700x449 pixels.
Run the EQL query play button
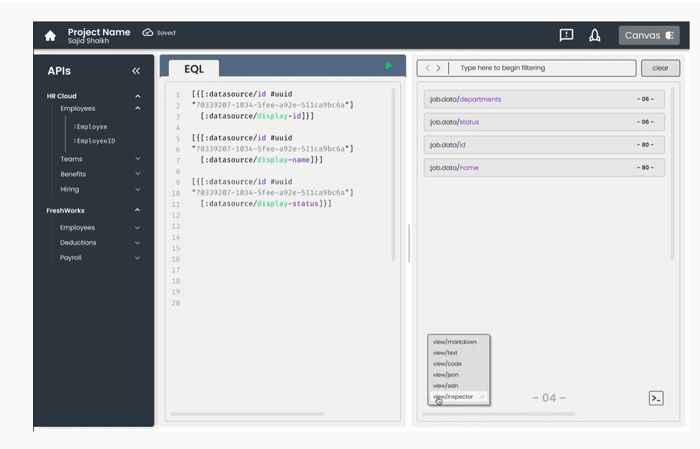(x=388, y=66)
